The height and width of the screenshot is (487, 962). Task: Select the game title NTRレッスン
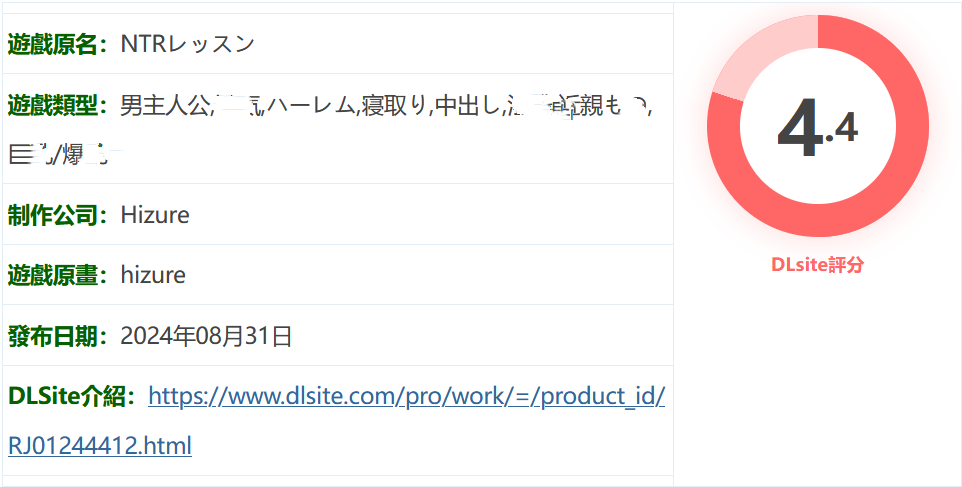(x=187, y=44)
